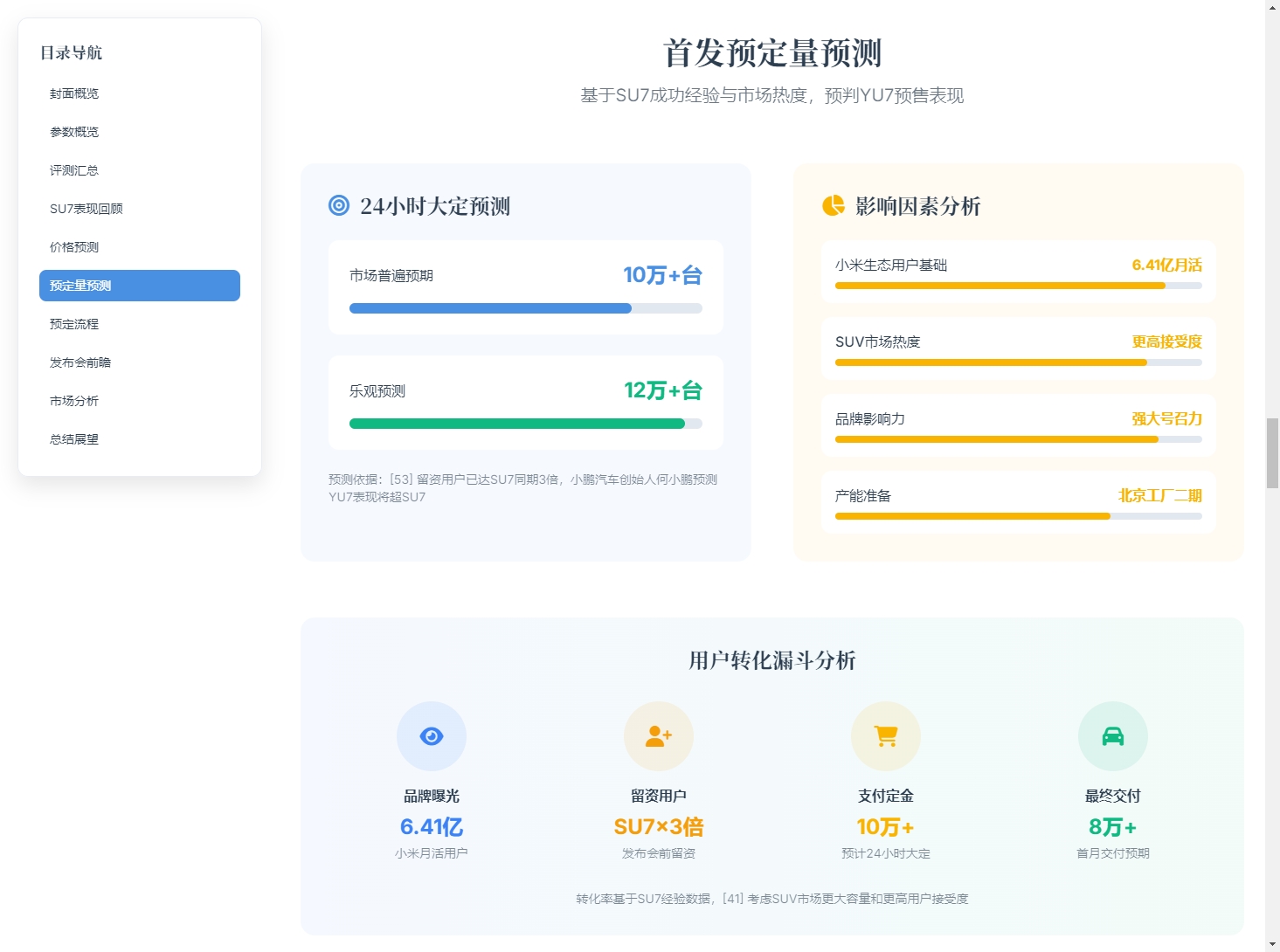Click the page's vertical scrollbar thumb

click(x=1272, y=453)
